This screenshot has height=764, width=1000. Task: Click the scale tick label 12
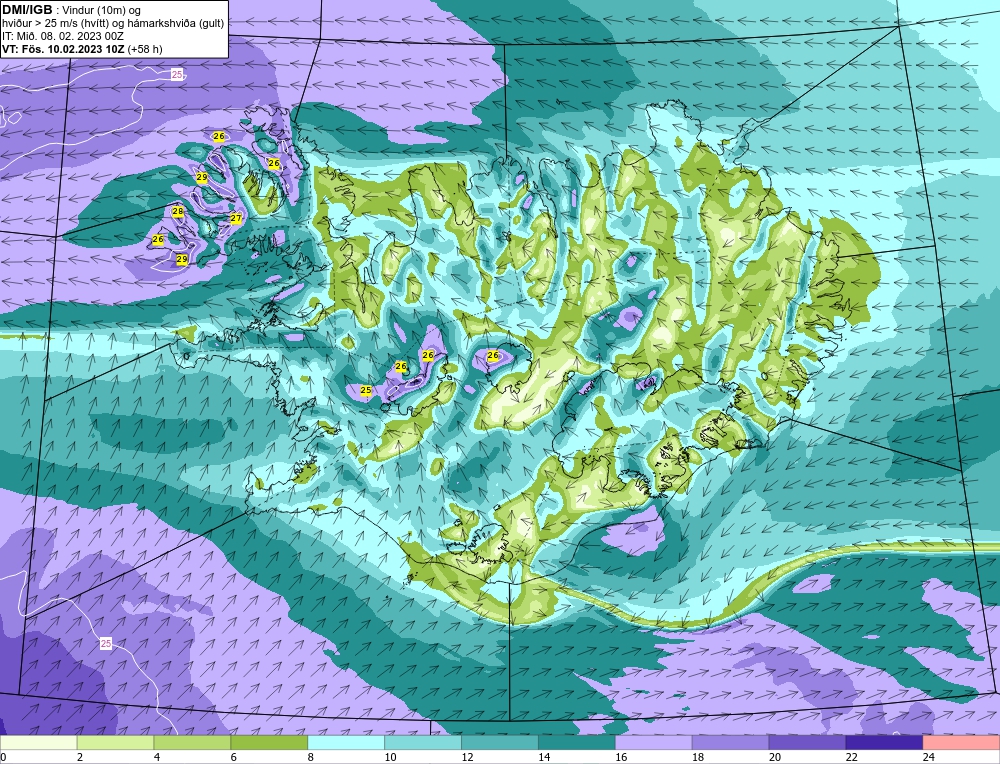point(467,757)
